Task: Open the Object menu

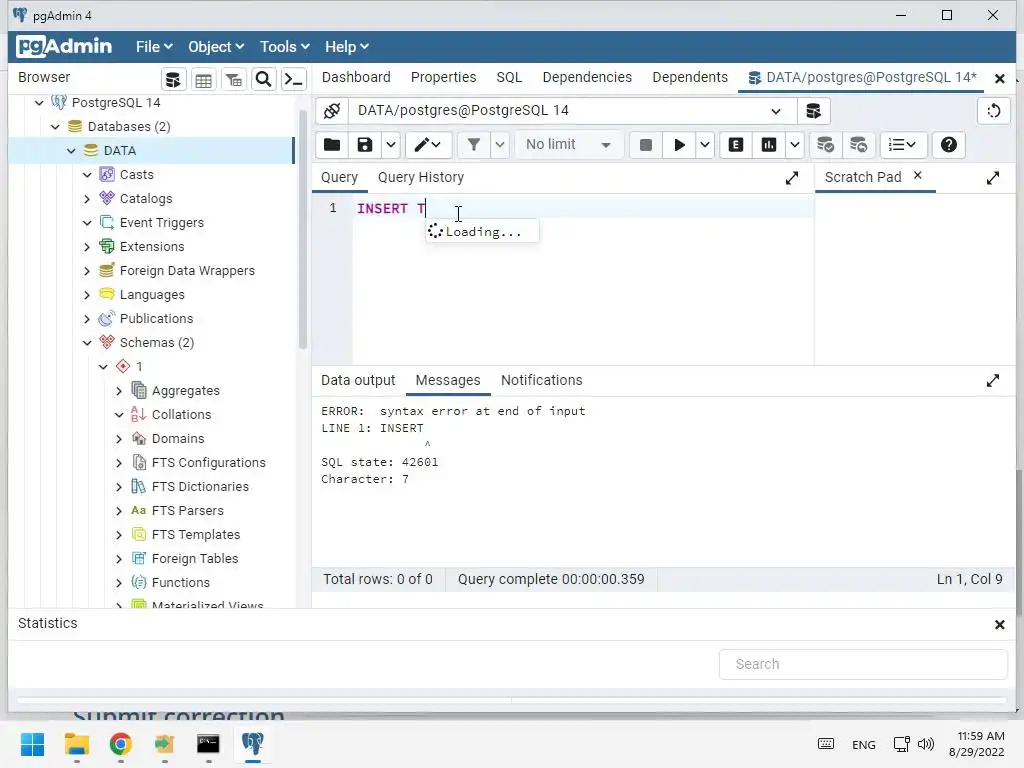Action: click(x=216, y=47)
